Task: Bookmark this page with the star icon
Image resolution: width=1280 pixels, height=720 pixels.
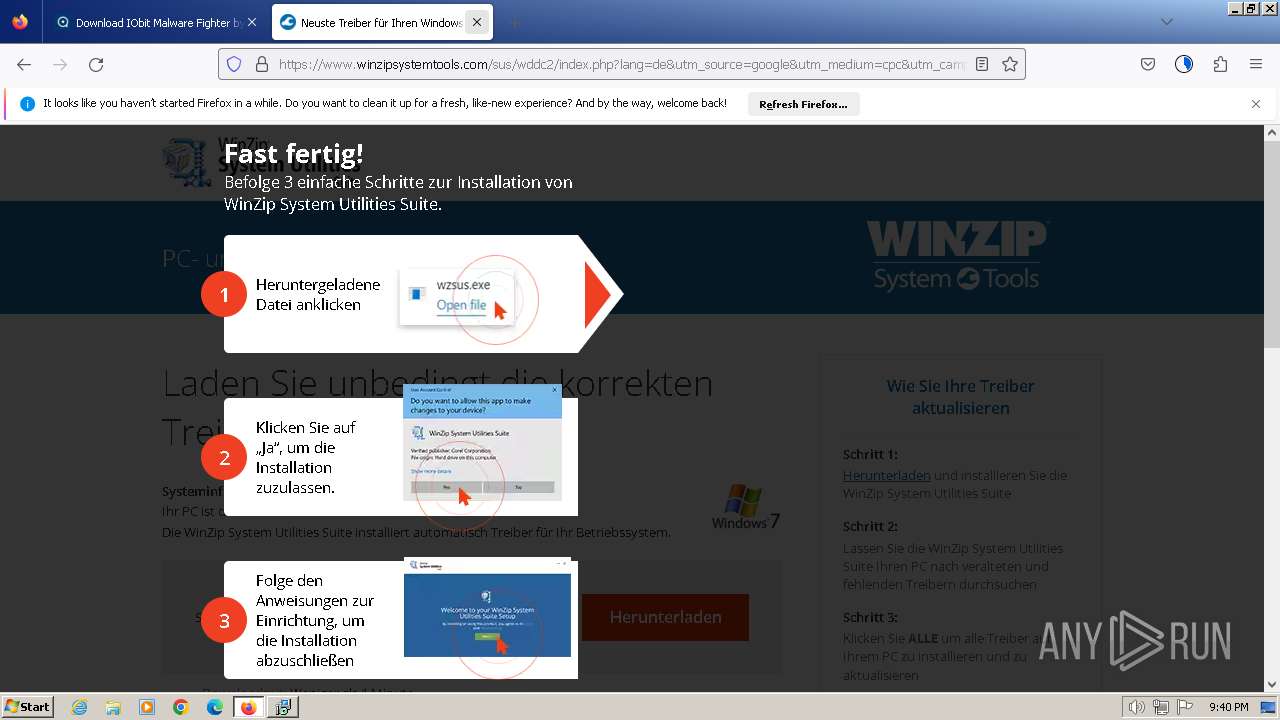Action: pos(1010,64)
